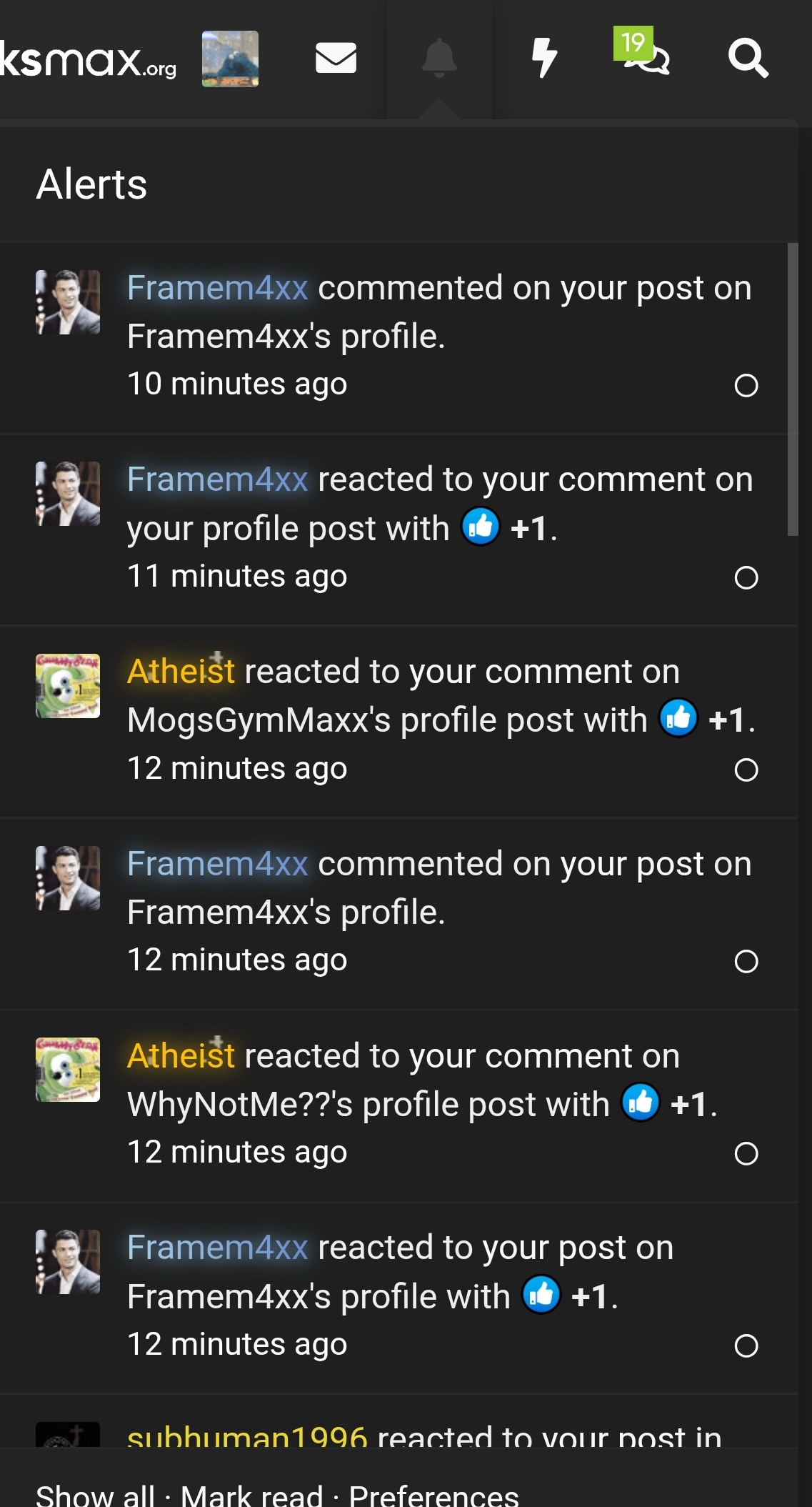Toggle read circle on WhyNotMe?? profile post alert

click(x=746, y=1153)
